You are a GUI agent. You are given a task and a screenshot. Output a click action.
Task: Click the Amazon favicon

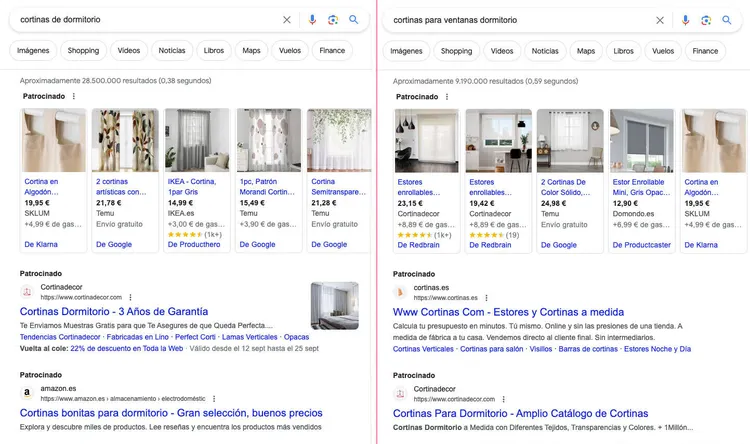click(27, 393)
